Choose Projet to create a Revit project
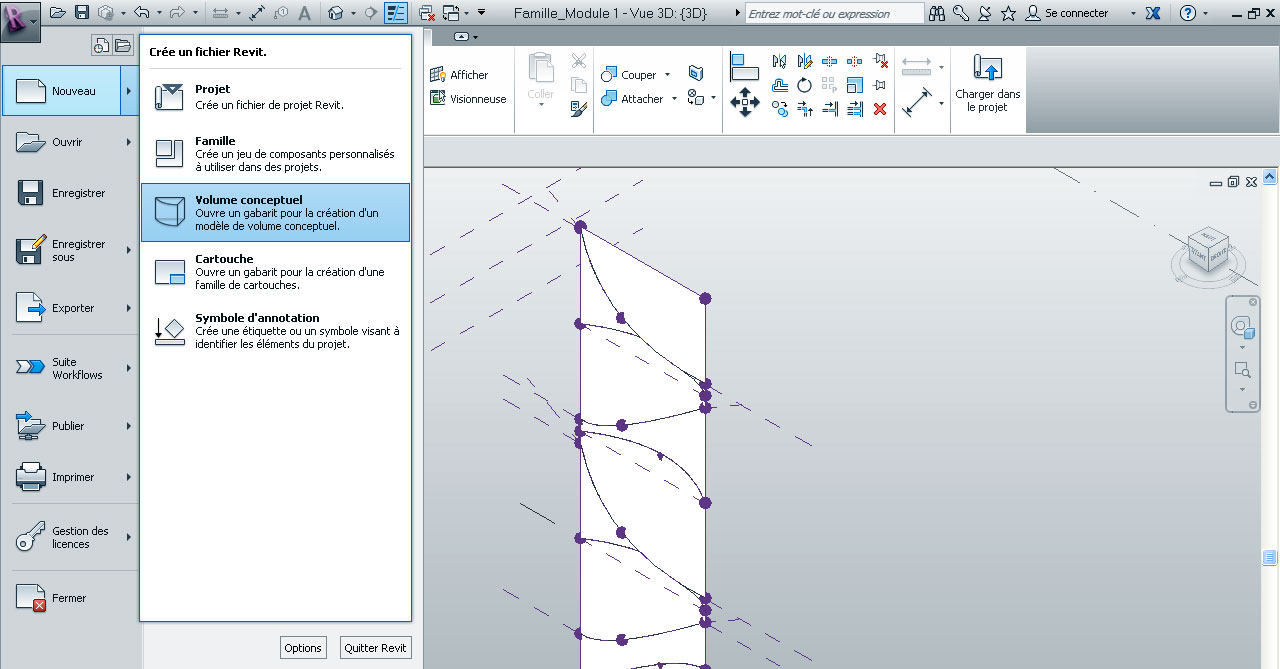Image resolution: width=1280 pixels, height=669 pixels. tap(275, 97)
